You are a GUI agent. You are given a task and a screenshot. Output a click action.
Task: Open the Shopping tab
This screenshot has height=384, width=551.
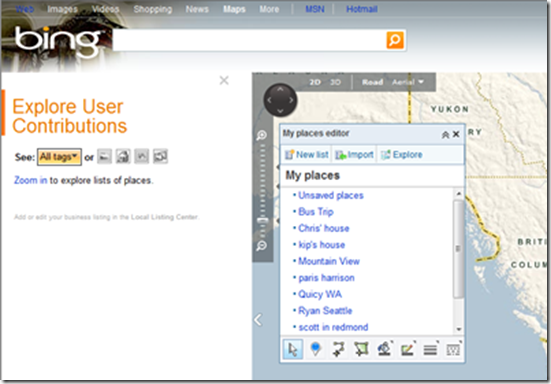tap(153, 9)
